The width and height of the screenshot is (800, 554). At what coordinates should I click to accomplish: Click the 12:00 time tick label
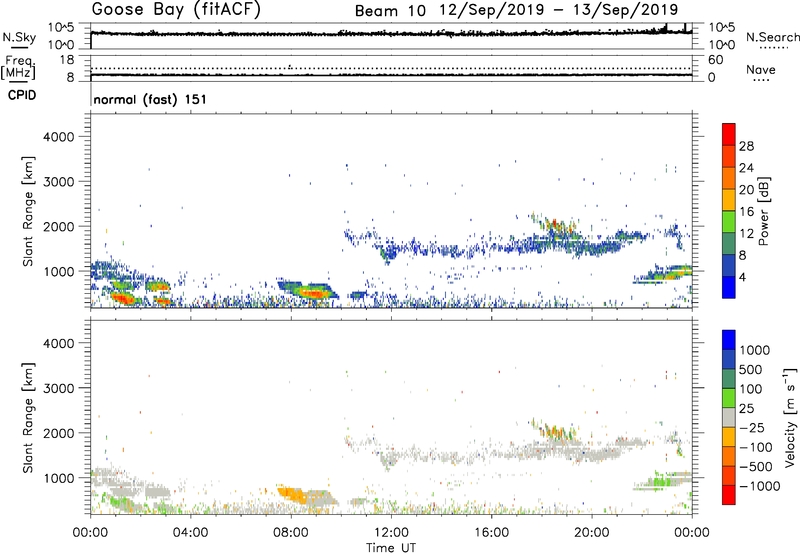pyautogui.click(x=391, y=533)
